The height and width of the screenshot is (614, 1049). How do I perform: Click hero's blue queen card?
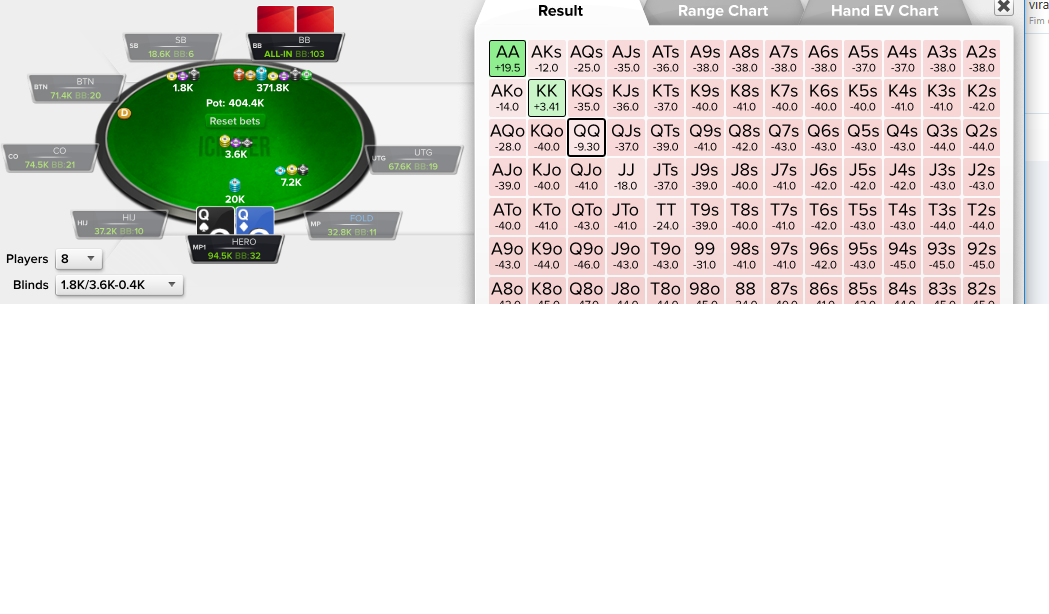(x=255, y=221)
